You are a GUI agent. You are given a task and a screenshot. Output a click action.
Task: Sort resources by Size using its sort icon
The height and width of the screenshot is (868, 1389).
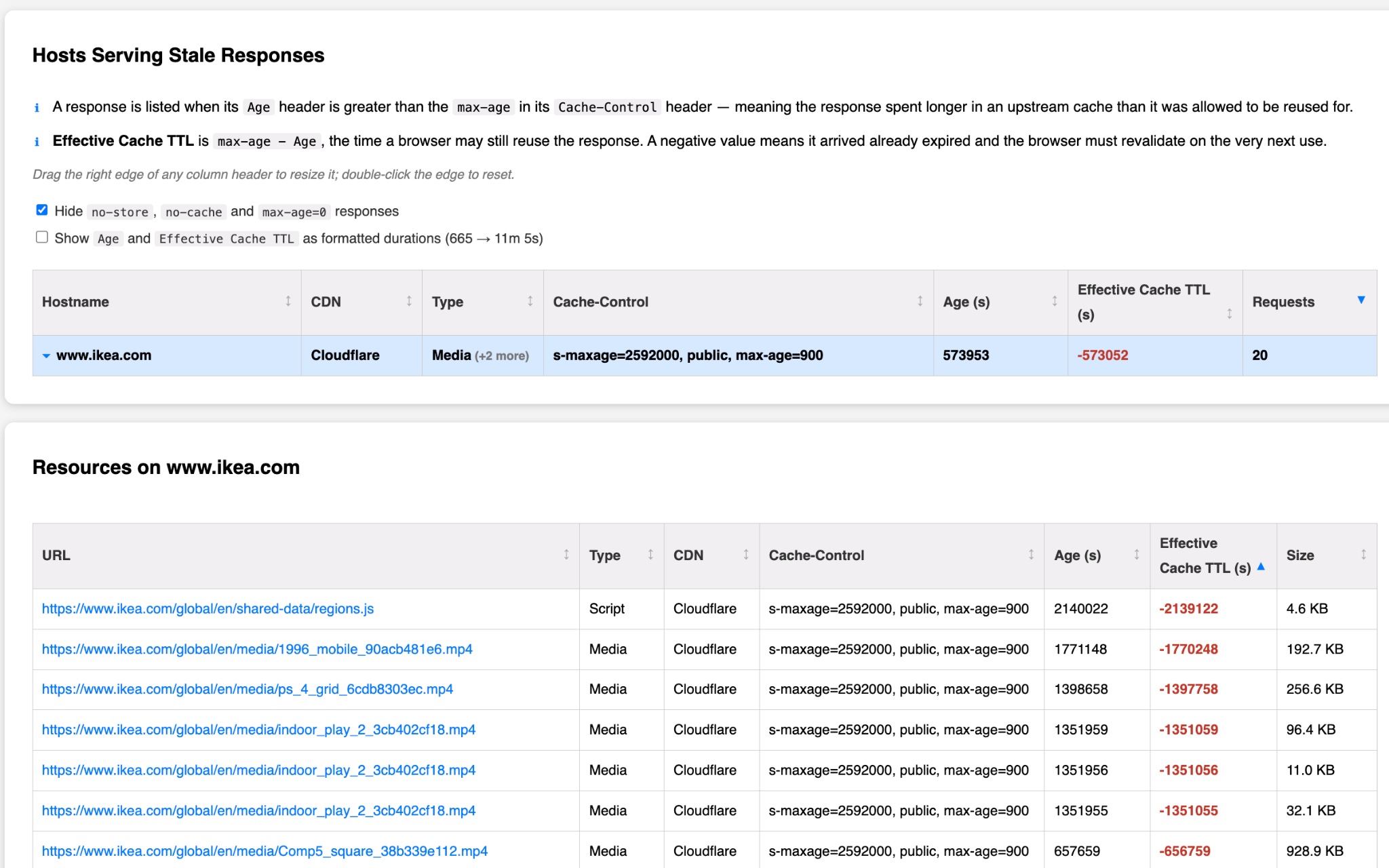tap(1363, 555)
